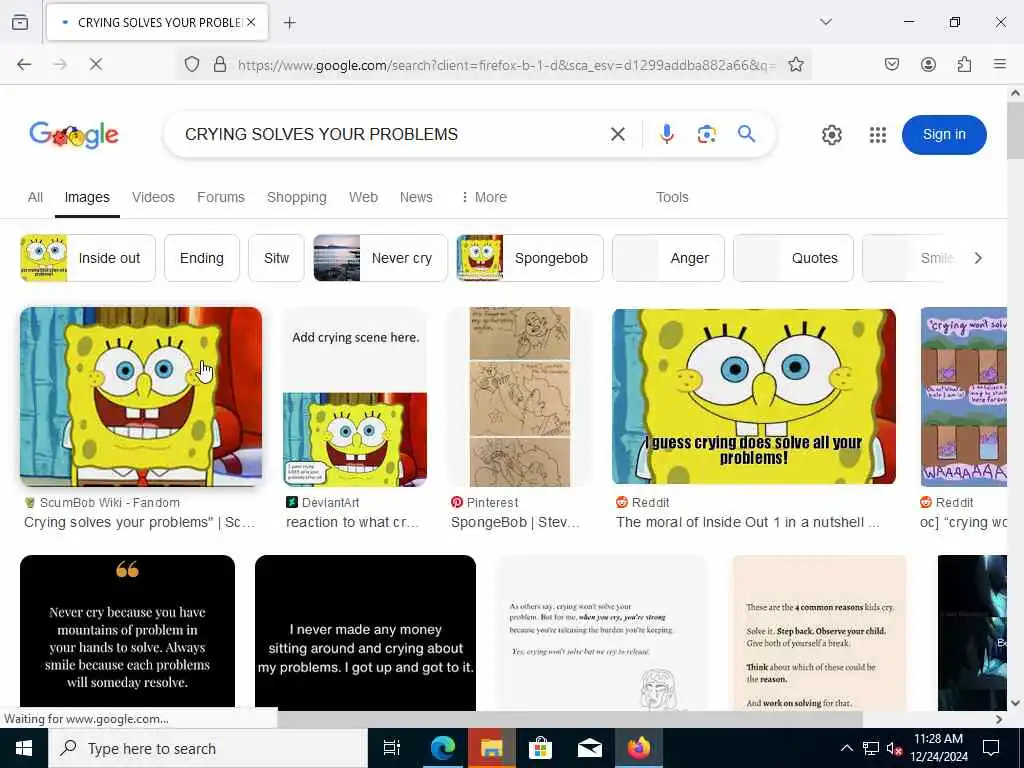1024x768 pixels.
Task: Search by image with the Lens camera icon
Action: coord(707,134)
